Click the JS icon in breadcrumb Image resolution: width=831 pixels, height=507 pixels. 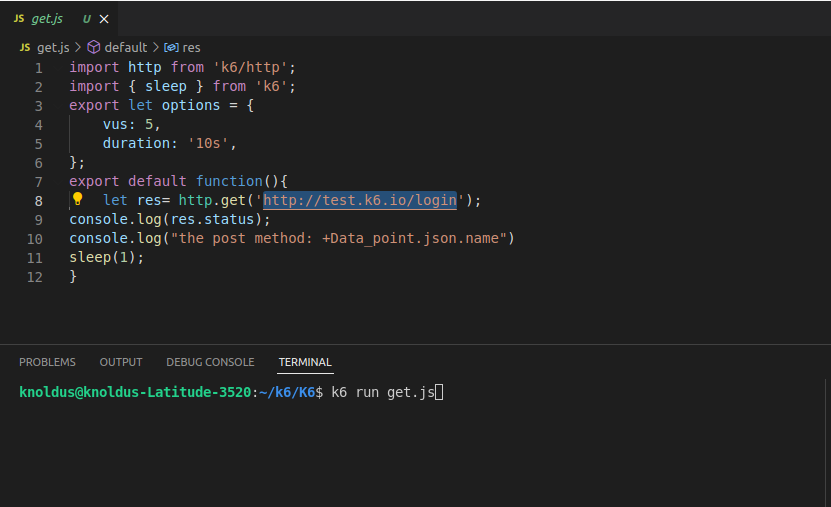(x=25, y=48)
